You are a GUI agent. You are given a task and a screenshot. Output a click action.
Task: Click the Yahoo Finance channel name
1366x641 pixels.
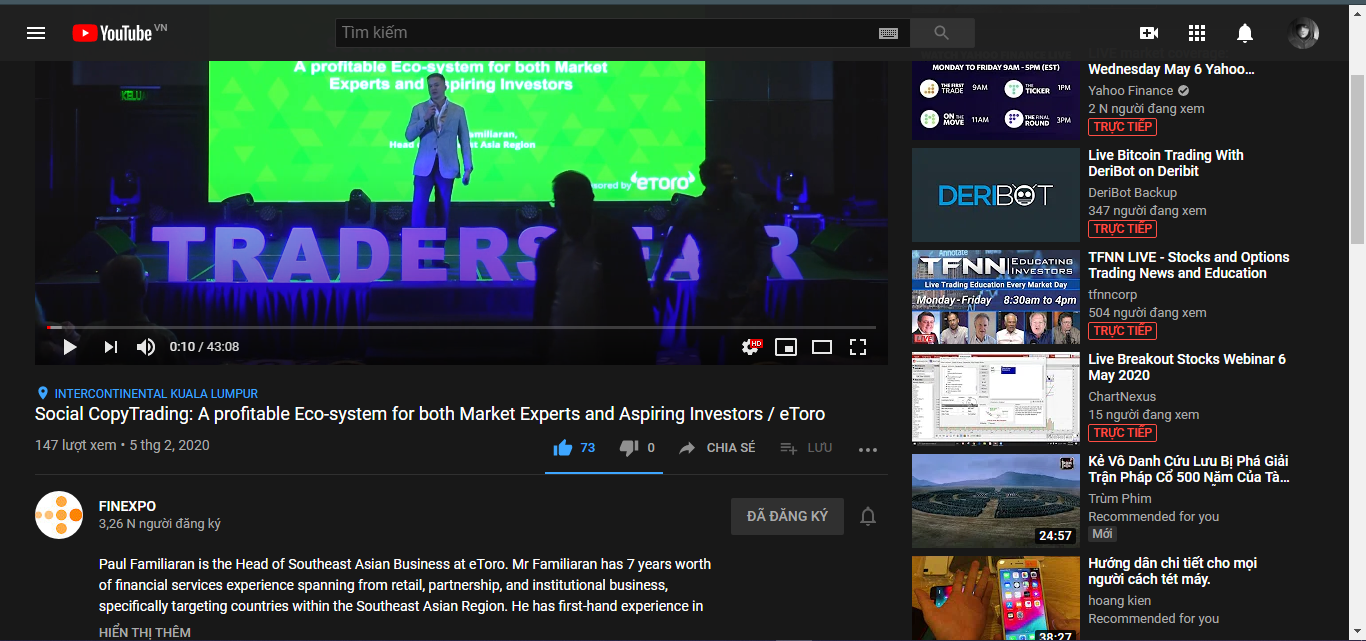coord(1131,91)
